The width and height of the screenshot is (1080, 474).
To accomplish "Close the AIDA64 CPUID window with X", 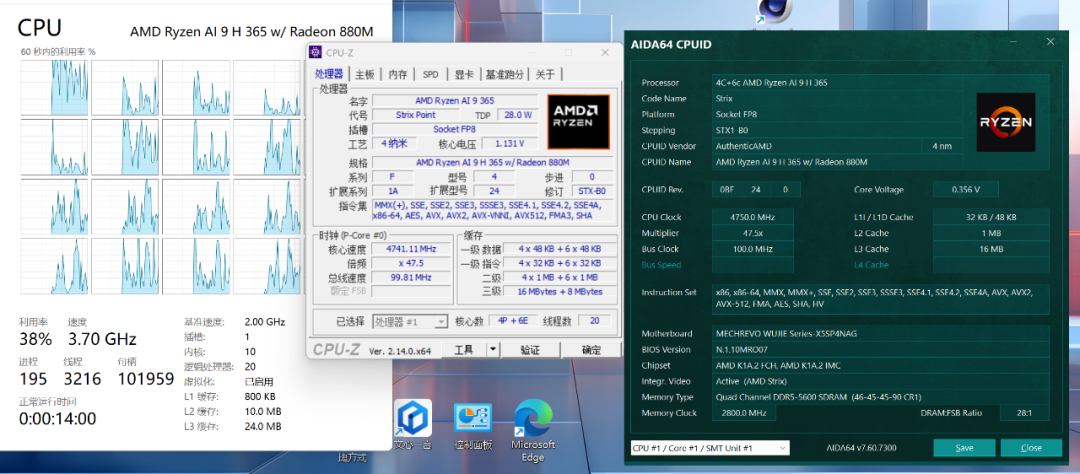I will (x=1050, y=42).
